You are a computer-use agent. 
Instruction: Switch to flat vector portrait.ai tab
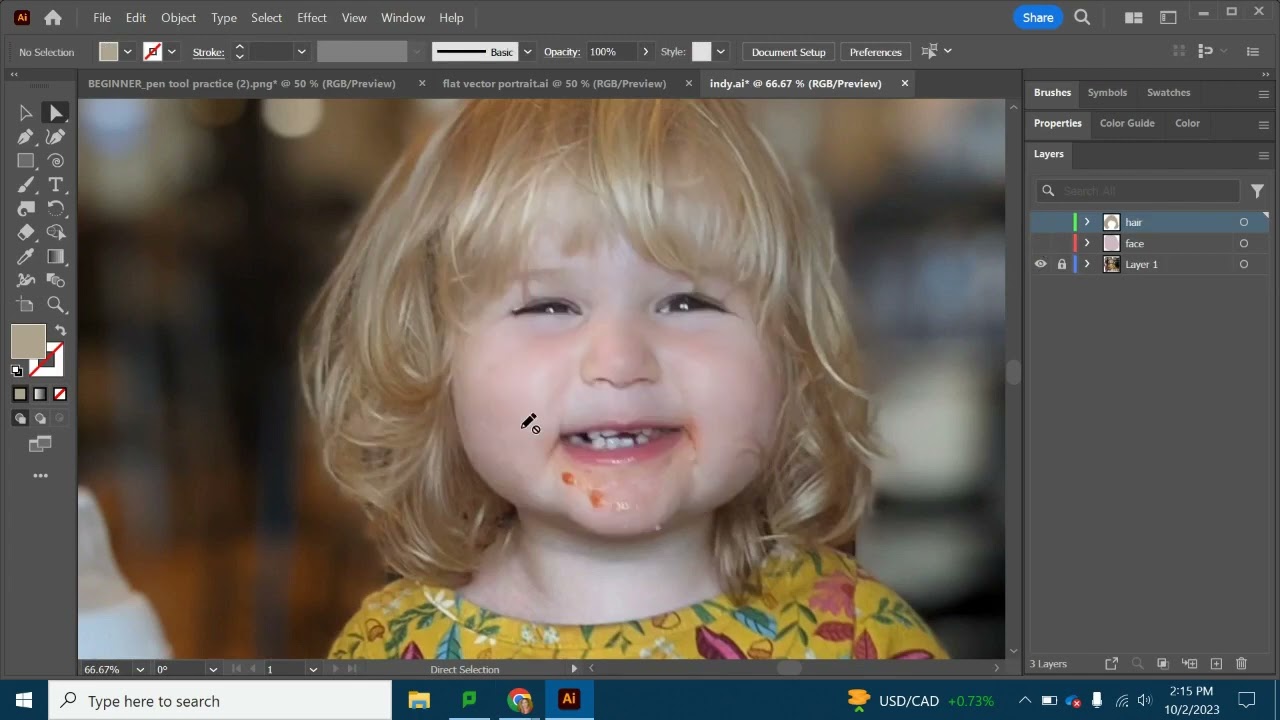click(x=554, y=84)
